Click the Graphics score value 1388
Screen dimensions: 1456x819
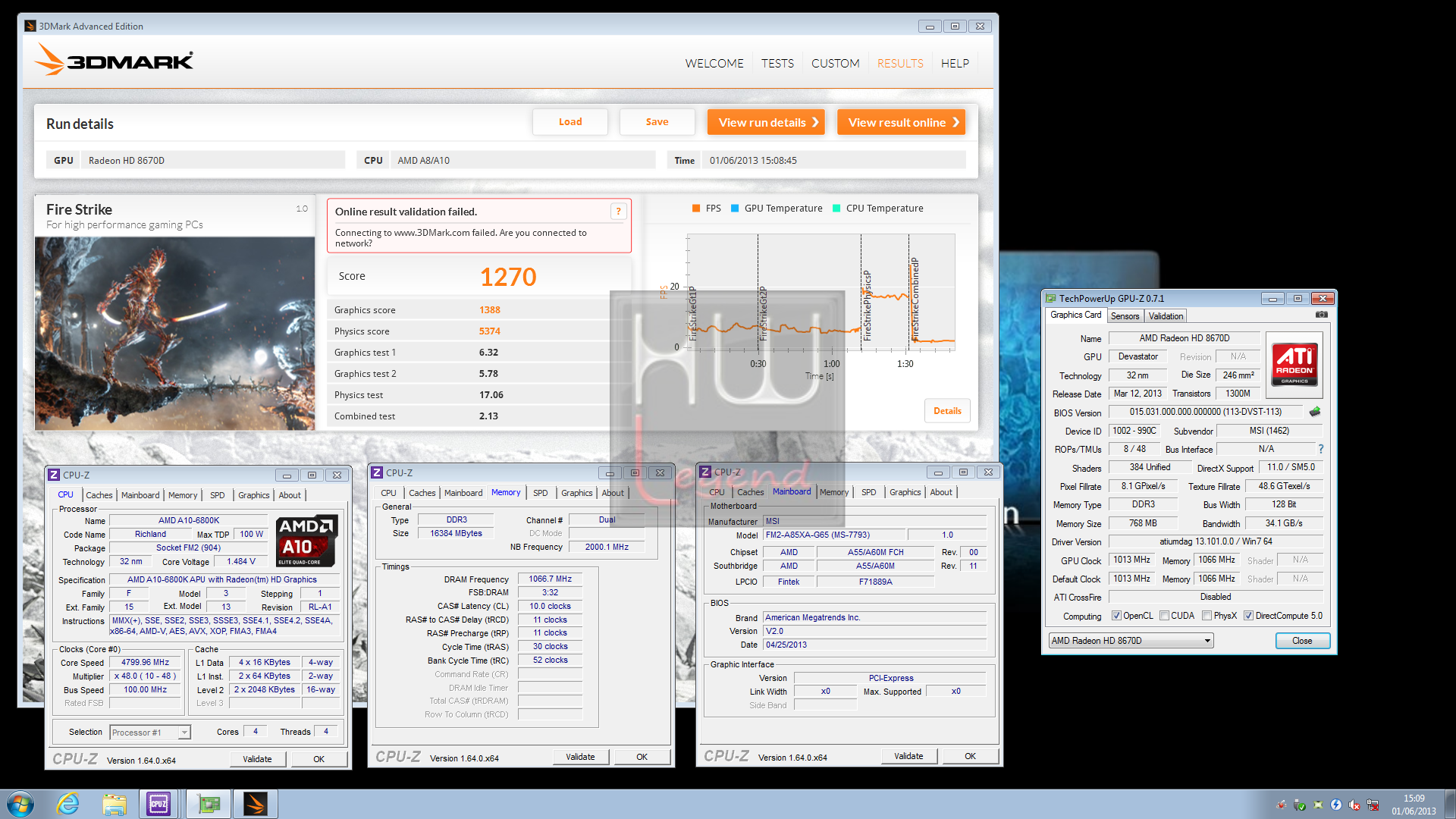point(490,310)
